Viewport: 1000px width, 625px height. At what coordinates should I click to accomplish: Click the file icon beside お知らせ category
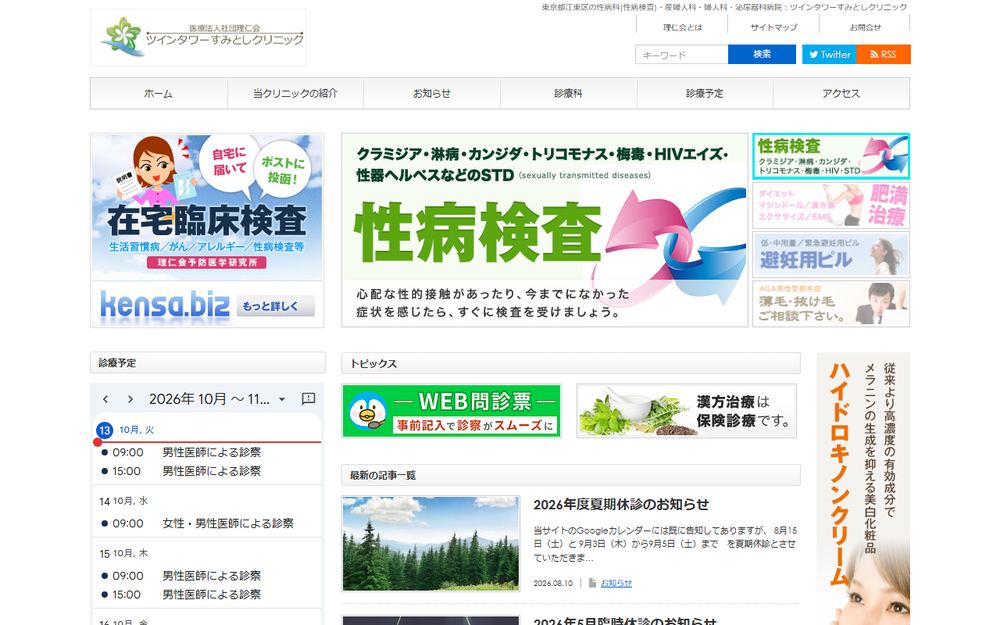pyautogui.click(x=592, y=583)
